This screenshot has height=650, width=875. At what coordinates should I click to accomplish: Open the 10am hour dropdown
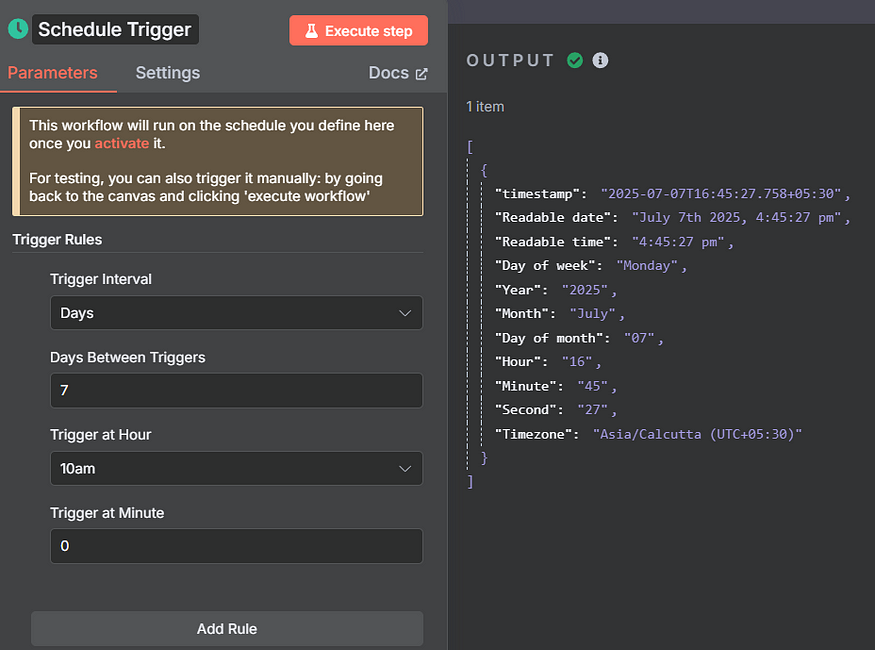[x=237, y=469]
